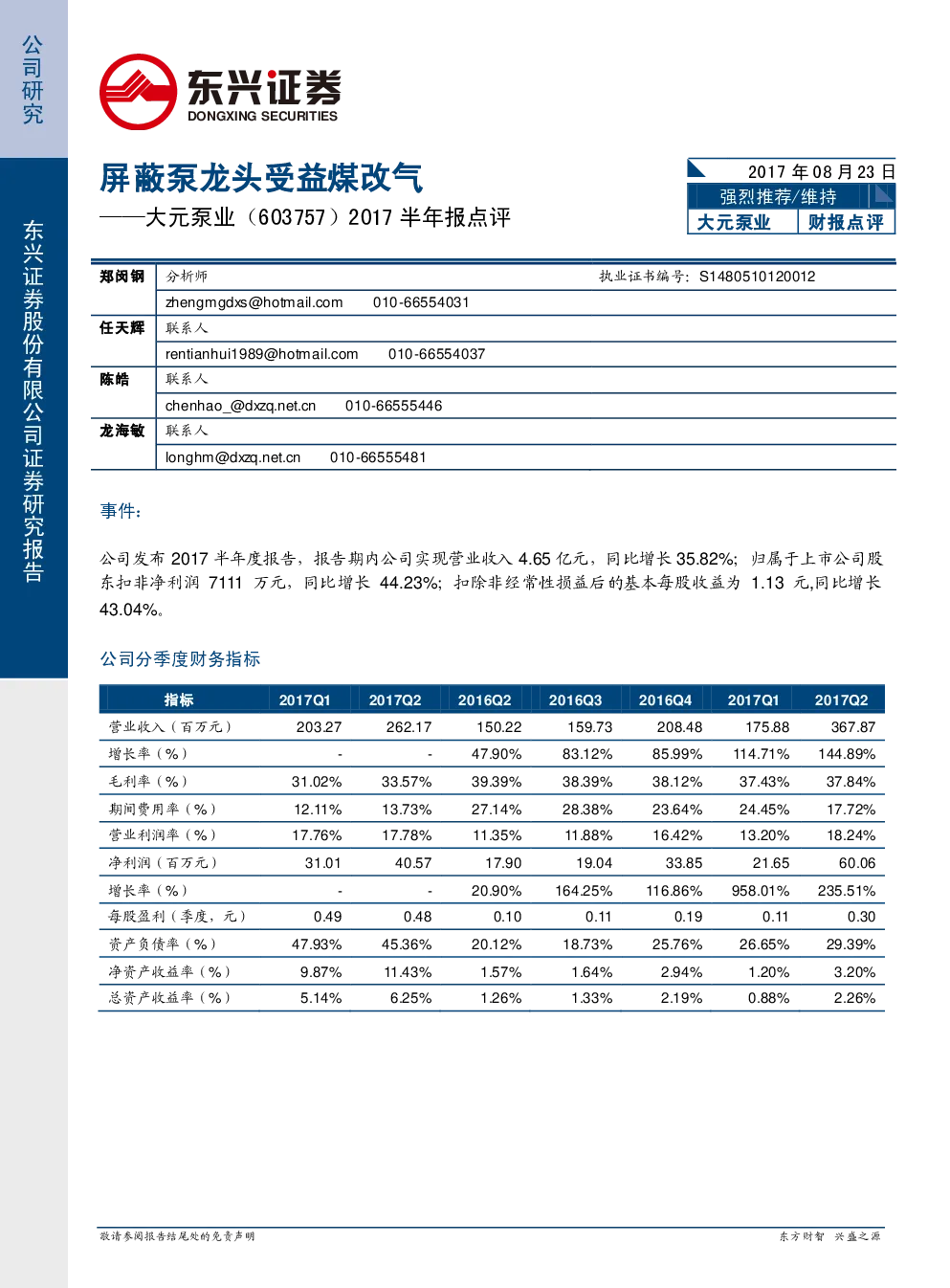Click phone number 010-66555446
Screen dimensions: 950x1288
[x=393, y=406]
